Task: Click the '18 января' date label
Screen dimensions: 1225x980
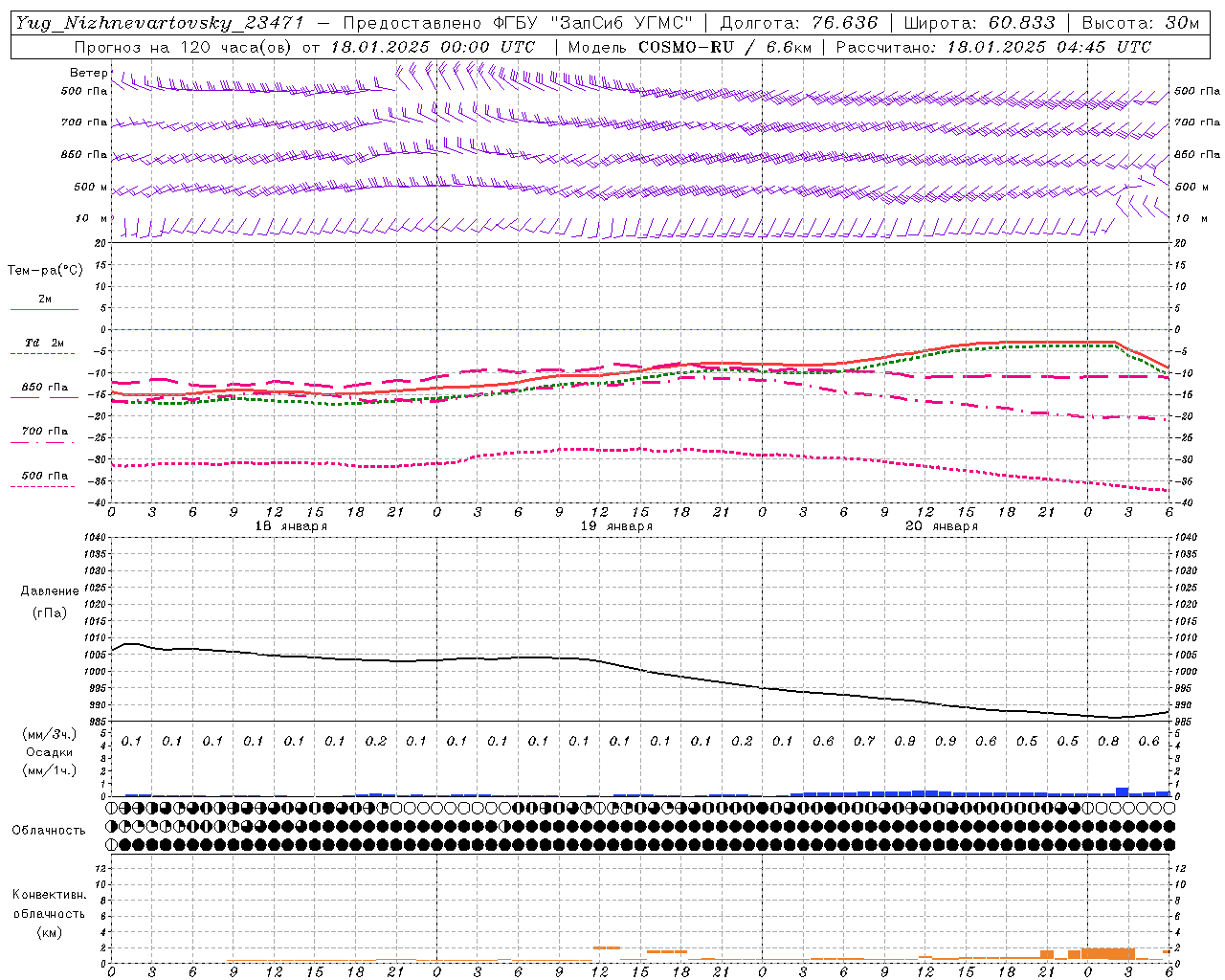Action: tap(291, 526)
